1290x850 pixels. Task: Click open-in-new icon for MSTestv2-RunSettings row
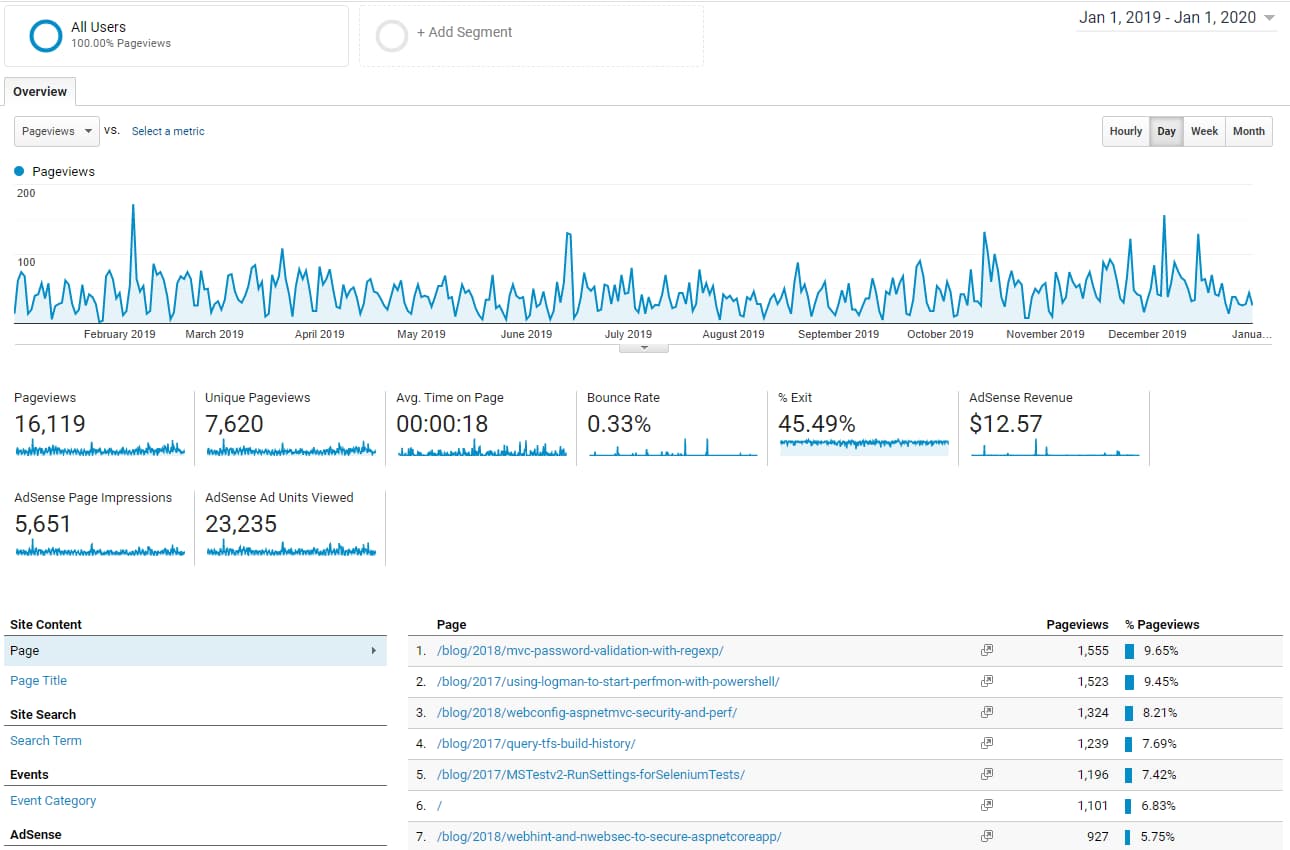987,774
